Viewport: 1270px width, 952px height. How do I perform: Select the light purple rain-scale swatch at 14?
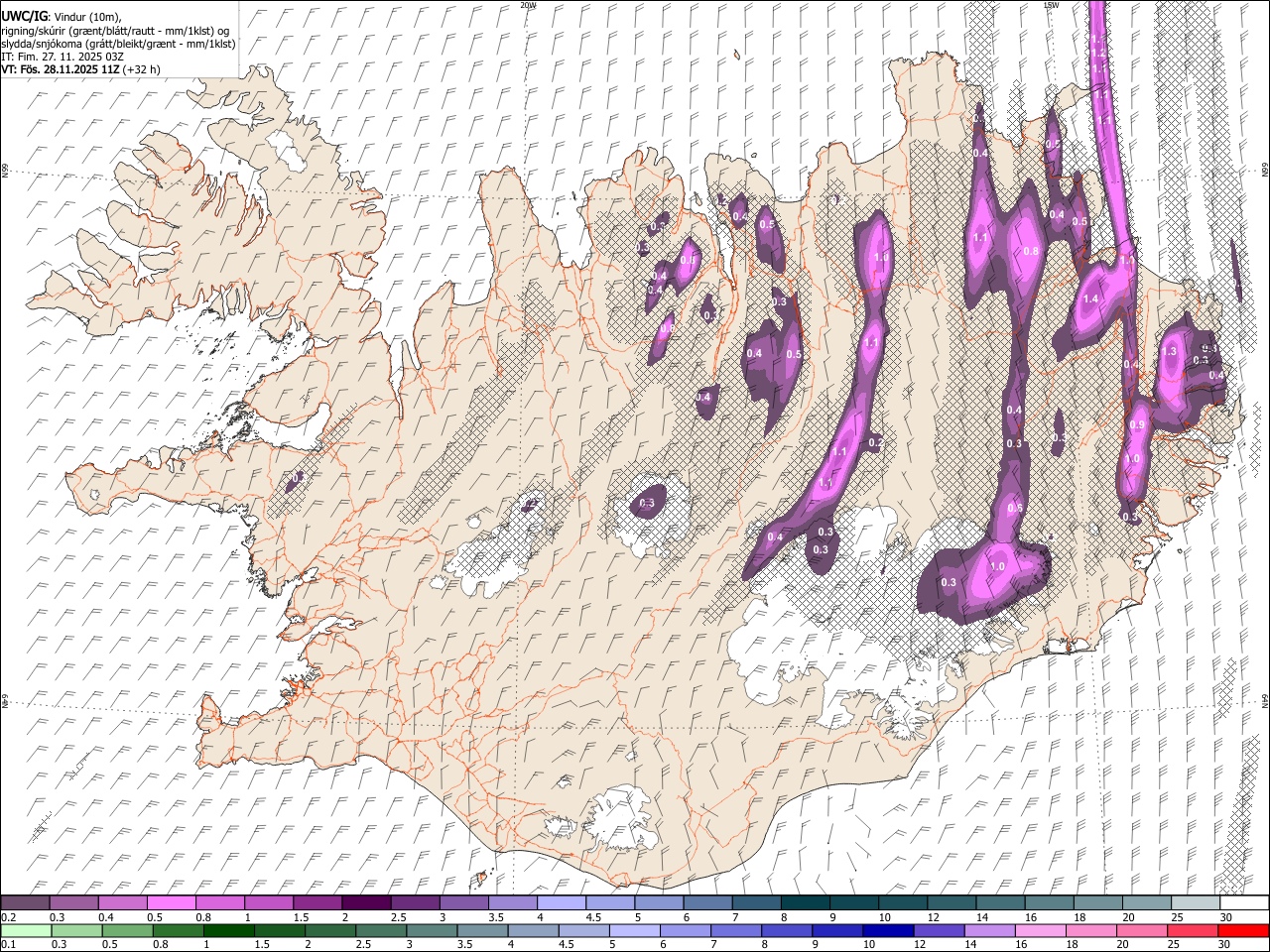(990, 930)
